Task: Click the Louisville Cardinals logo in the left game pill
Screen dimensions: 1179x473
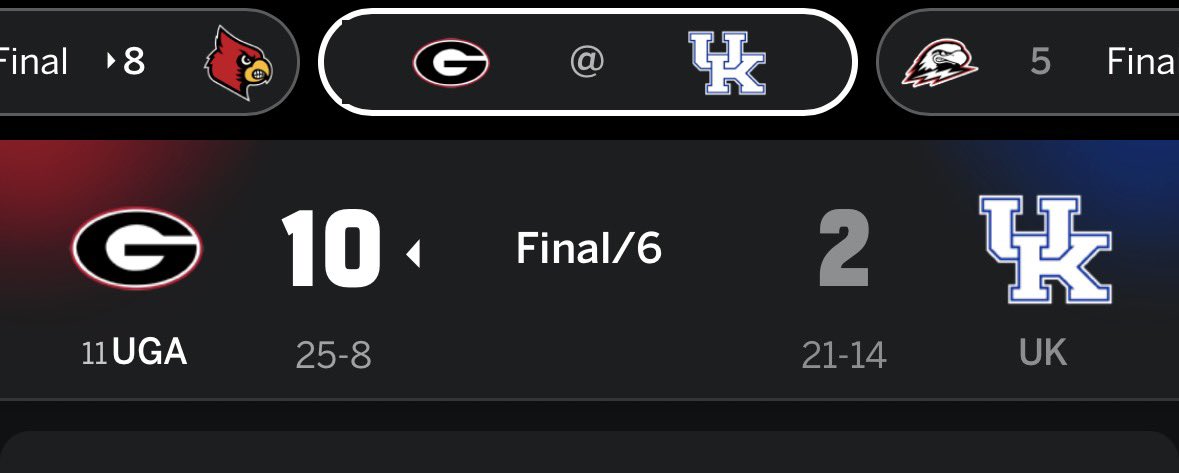Action: pyautogui.click(x=238, y=62)
